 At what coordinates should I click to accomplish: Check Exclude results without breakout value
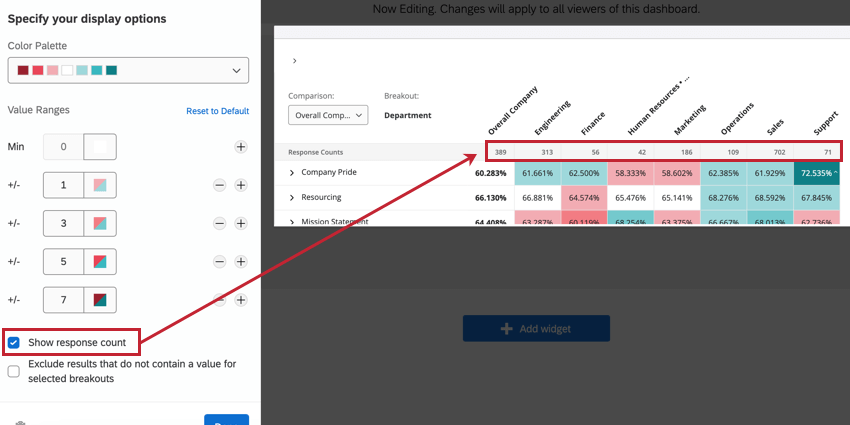[x=14, y=371]
